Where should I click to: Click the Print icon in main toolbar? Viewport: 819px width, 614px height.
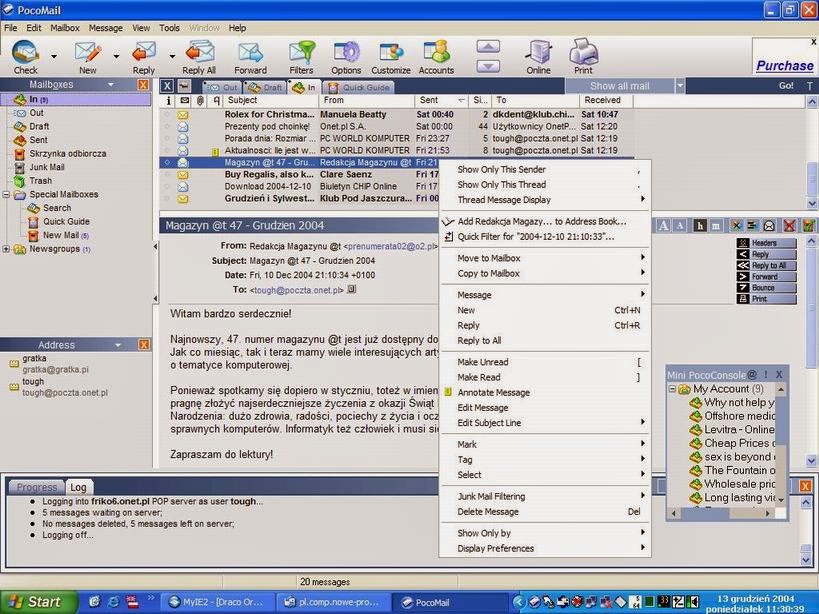click(583, 51)
